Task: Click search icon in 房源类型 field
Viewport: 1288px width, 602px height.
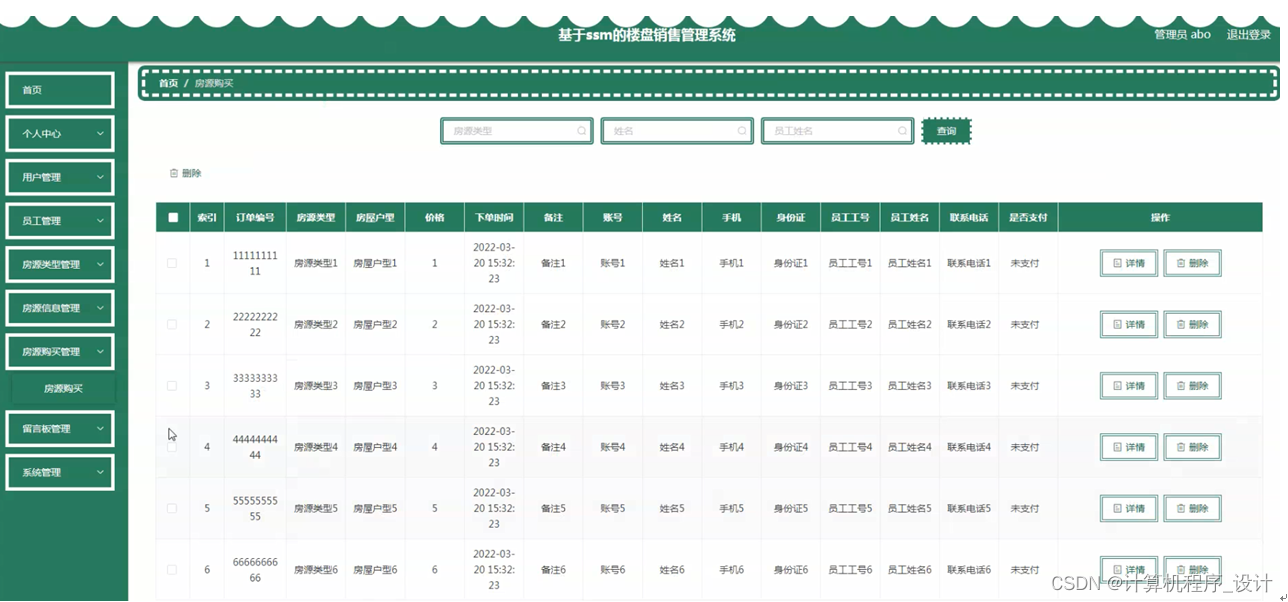Action: (582, 131)
